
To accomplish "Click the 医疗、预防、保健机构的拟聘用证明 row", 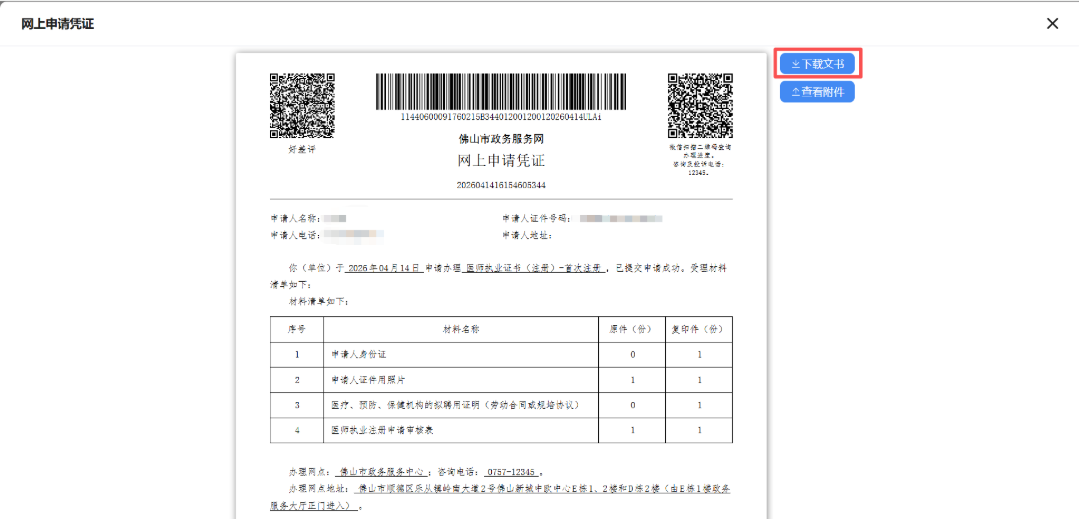I will [501, 405].
